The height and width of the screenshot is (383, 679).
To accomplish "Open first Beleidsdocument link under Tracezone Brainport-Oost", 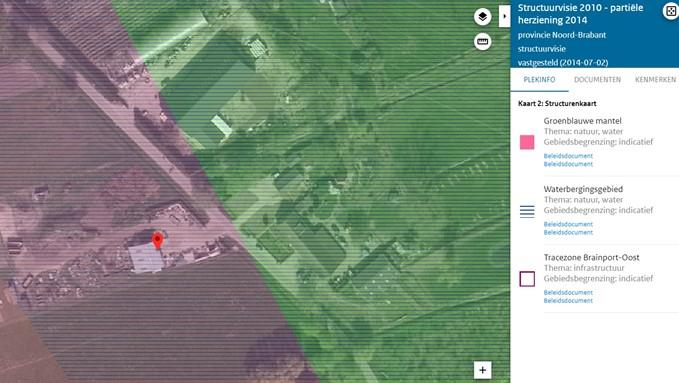I will 568,292.
